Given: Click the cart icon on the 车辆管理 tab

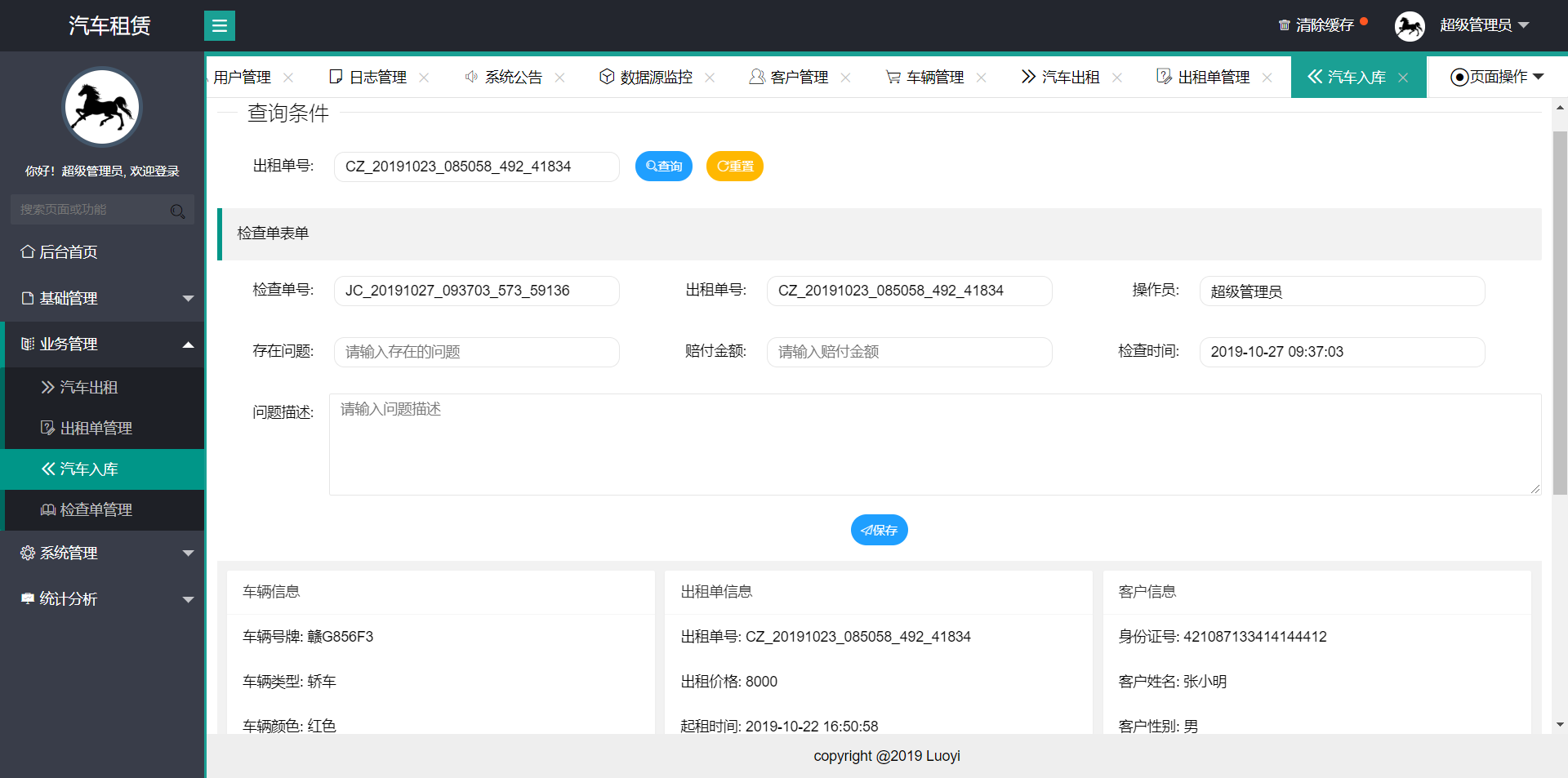Looking at the screenshot, I should [893, 77].
